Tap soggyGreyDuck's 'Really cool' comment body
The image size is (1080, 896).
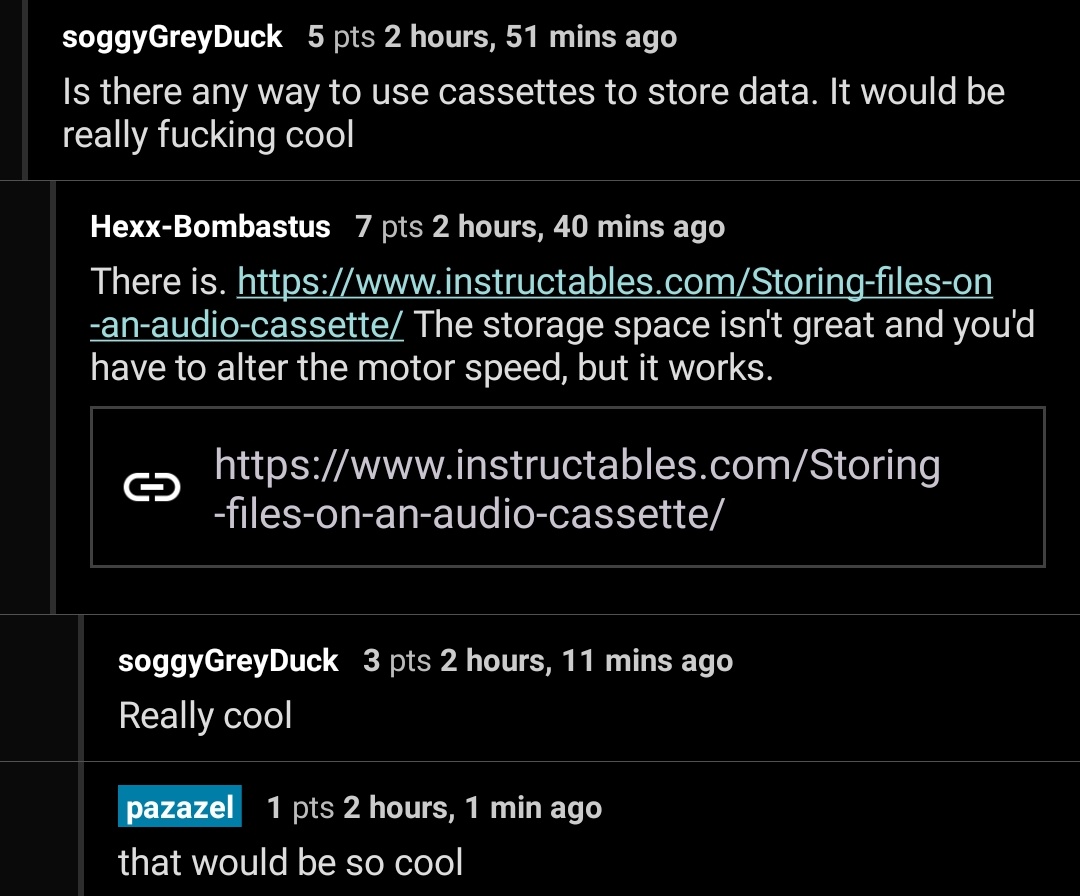coord(206,716)
